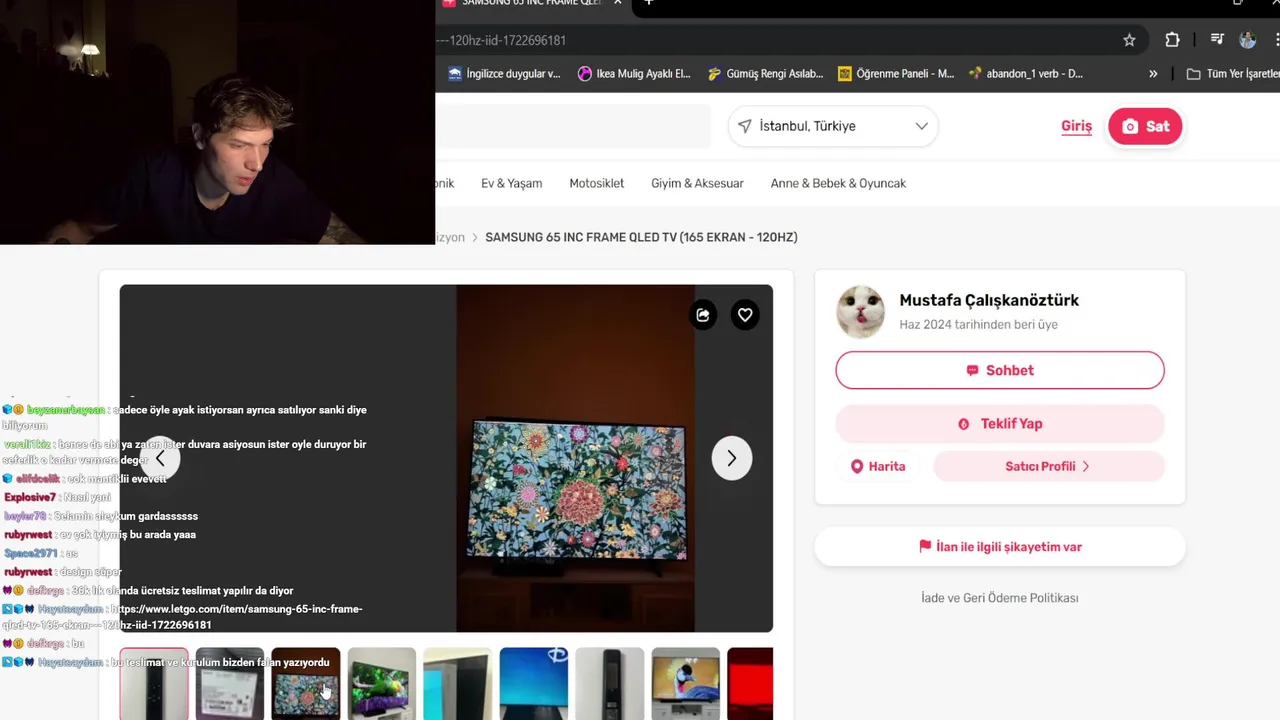
Task: Open the Chrome profile avatar
Action: (x=1247, y=40)
